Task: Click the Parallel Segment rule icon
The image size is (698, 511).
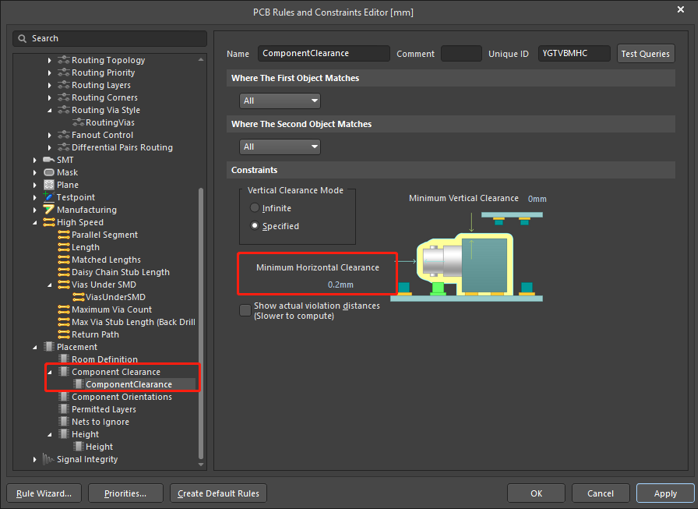Action: 64,235
